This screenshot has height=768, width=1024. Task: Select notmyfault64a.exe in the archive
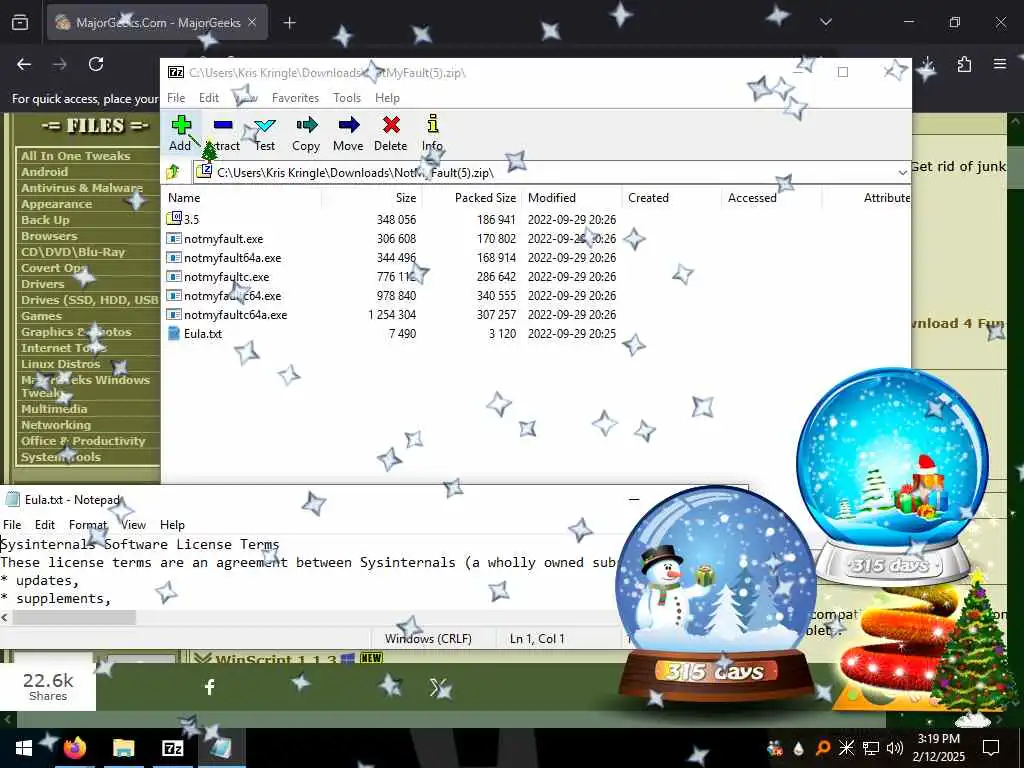232,257
